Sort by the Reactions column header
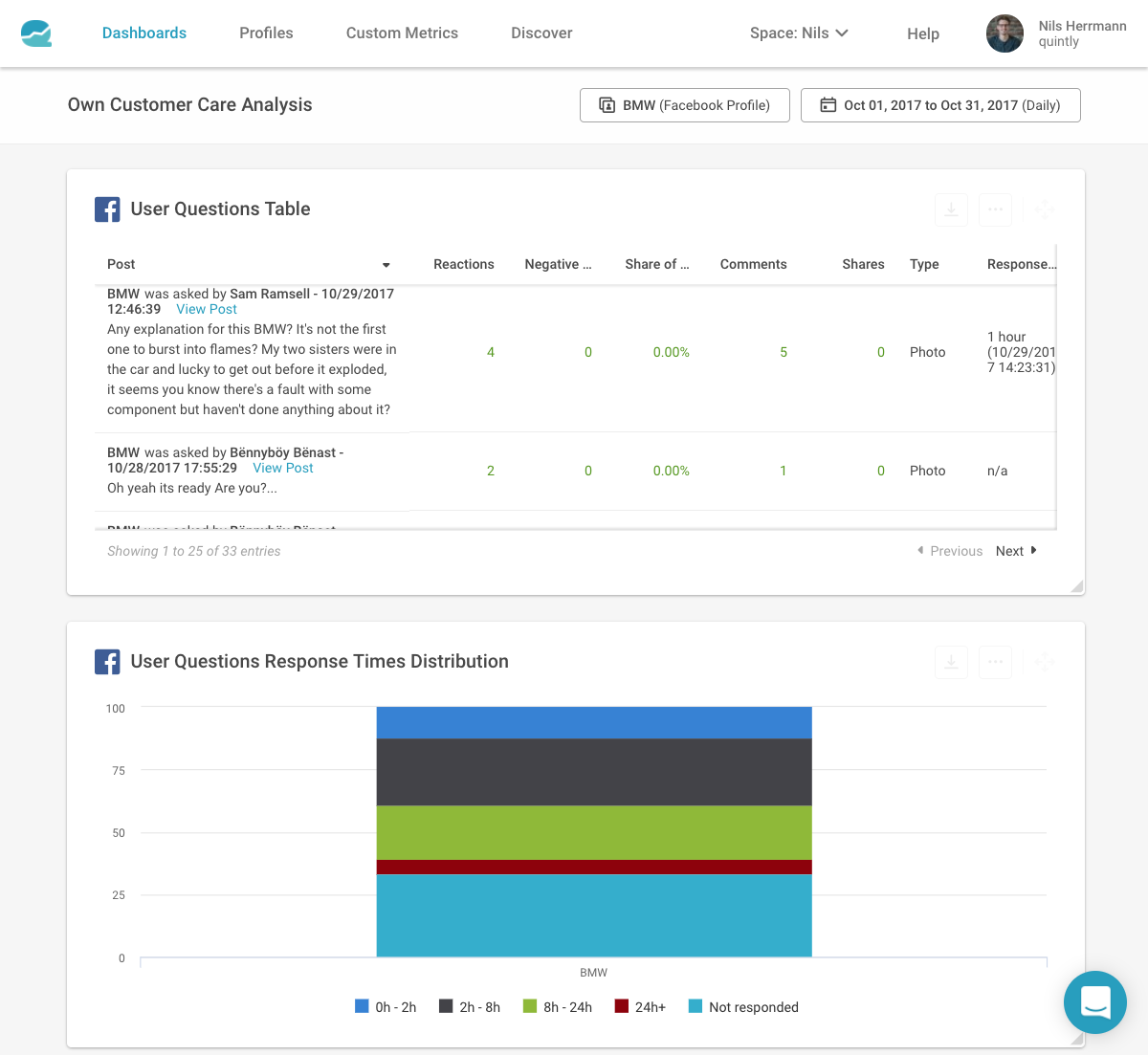 [464, 264]
